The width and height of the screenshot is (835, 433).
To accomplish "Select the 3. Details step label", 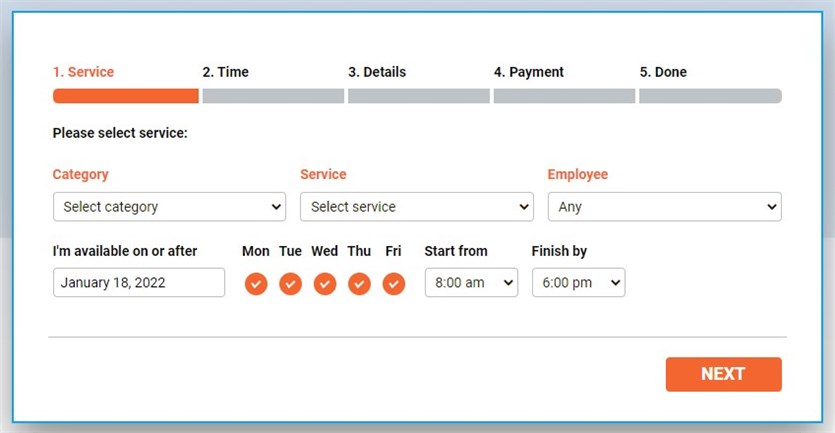I will 377,72.
